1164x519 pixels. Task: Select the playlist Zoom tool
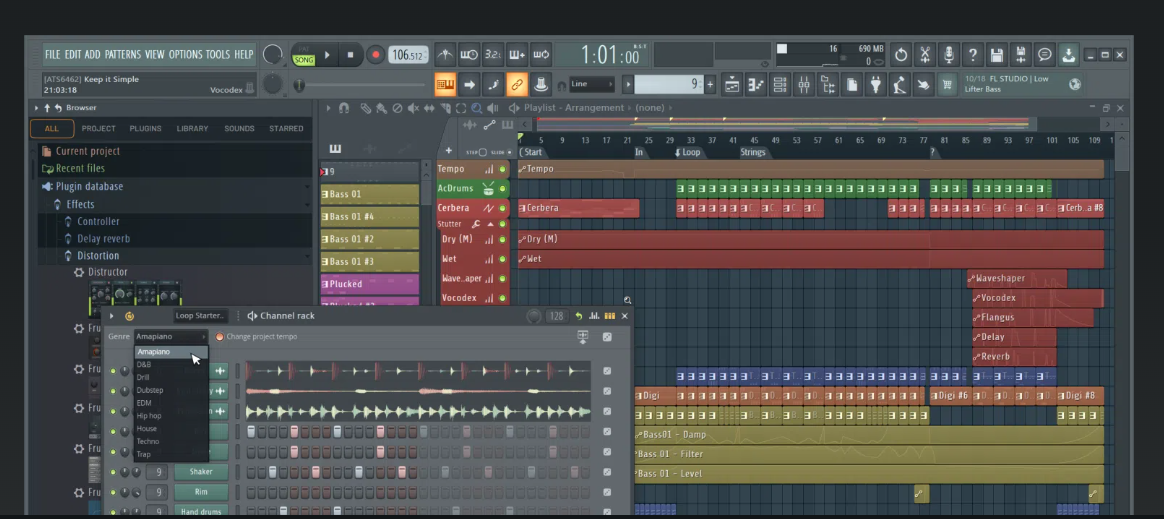[x=477, y=108]
